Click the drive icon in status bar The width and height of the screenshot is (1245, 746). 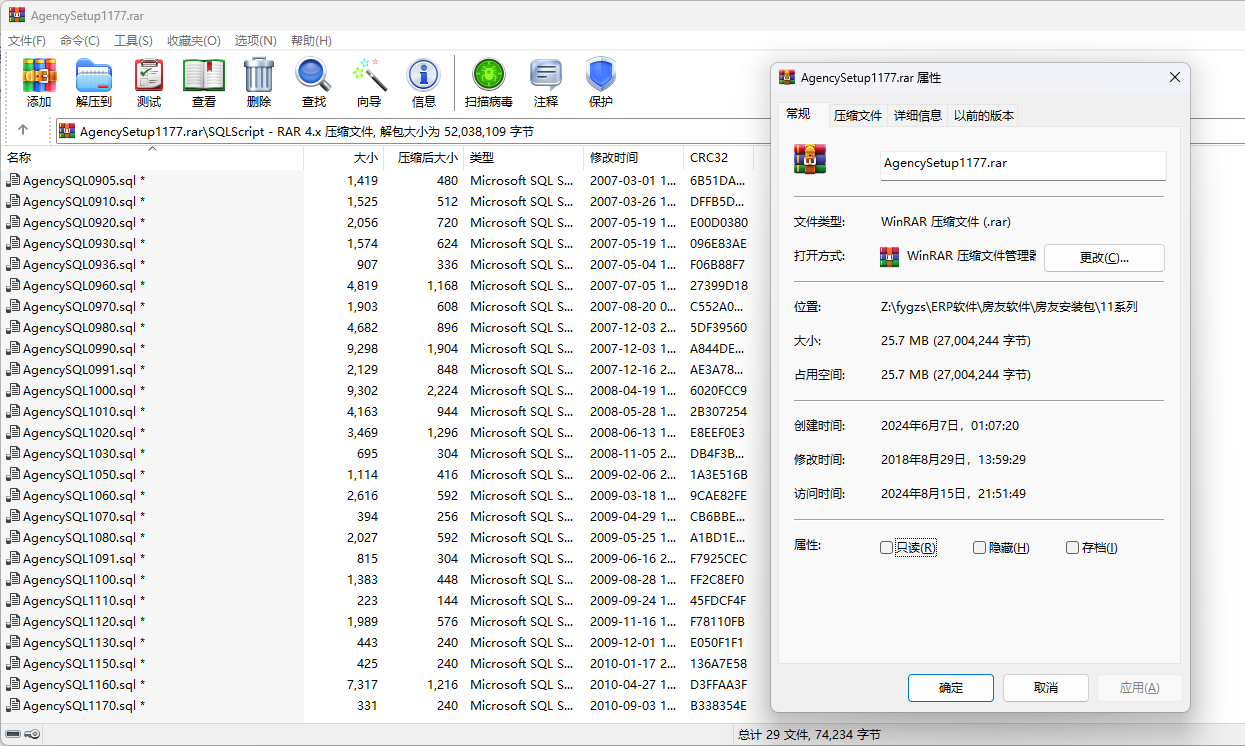pyautogui.click(x=13, y=734)
